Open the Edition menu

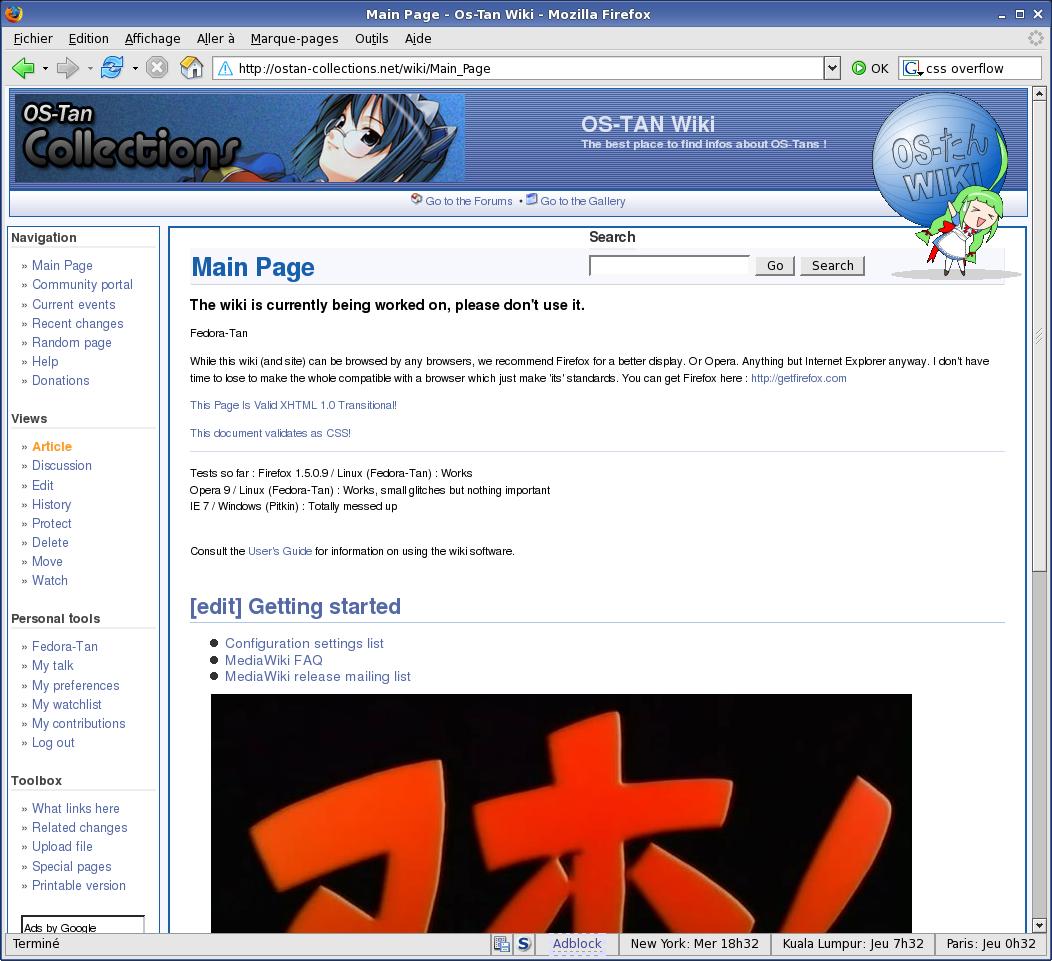point(89,39)
